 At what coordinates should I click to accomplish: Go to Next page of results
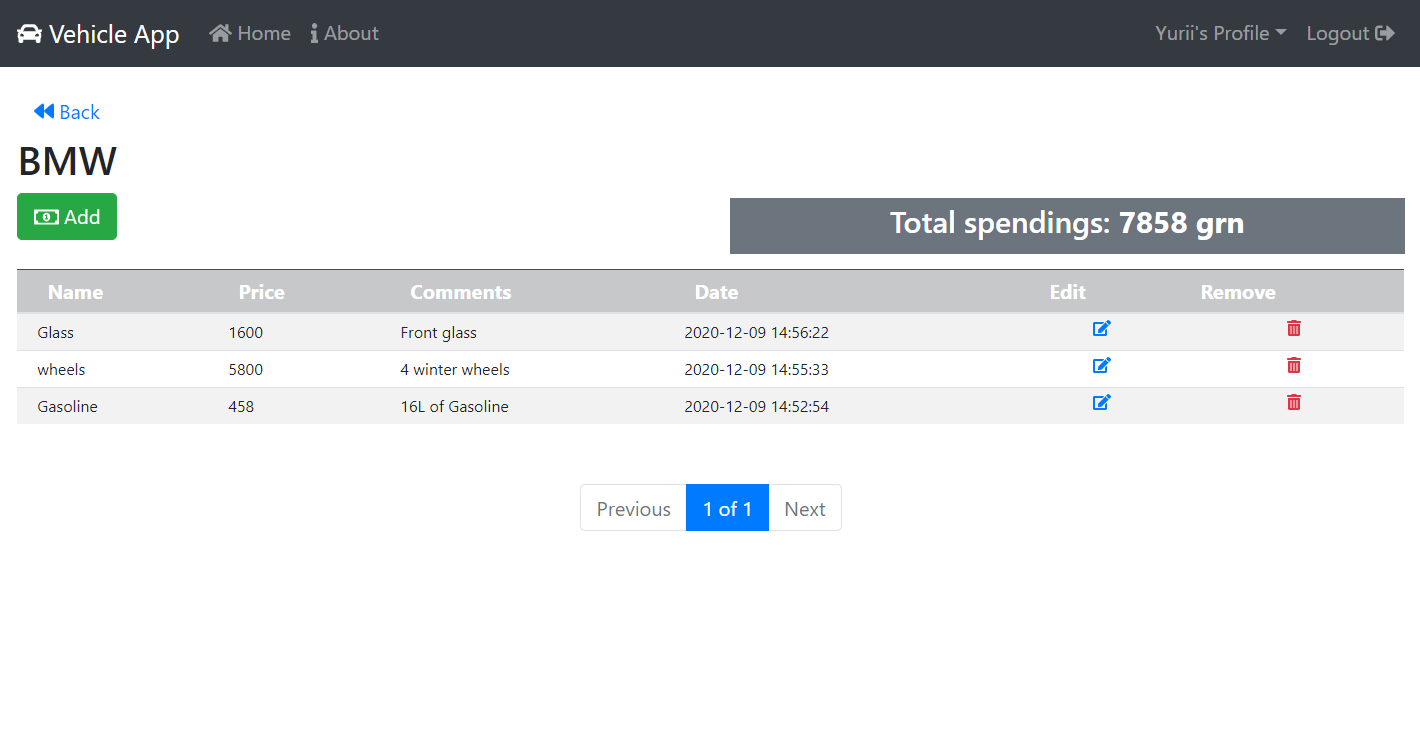click(x=805, y=508)
